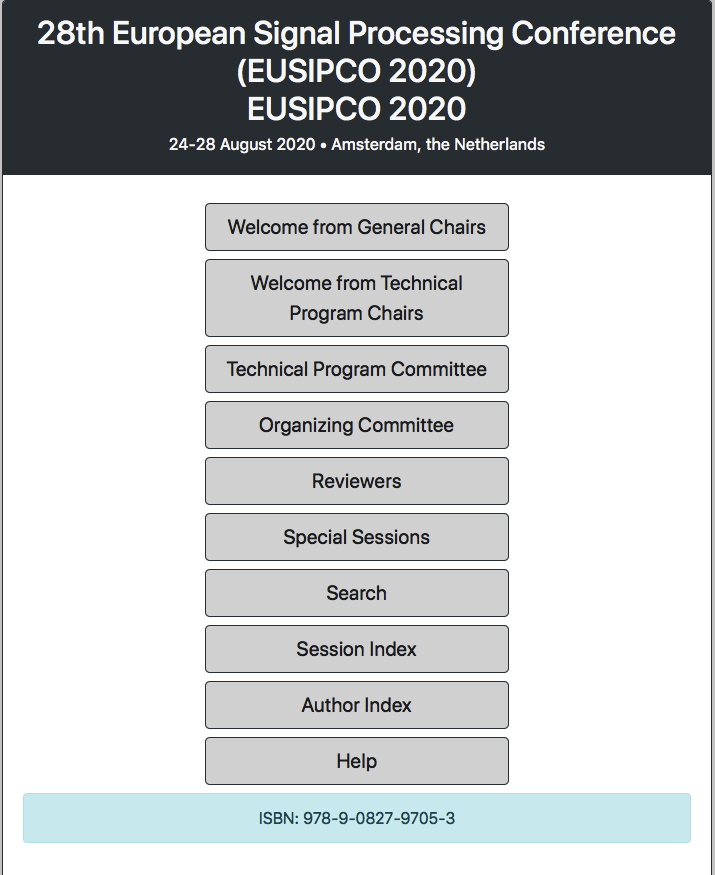Open the Help page
Viewport: 715px width, 875px height.
tap(357, 761)
